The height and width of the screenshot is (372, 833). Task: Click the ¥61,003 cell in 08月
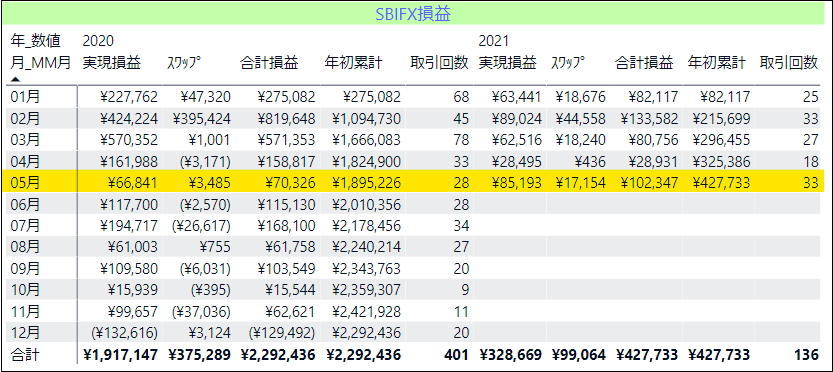tap(132, 247)
